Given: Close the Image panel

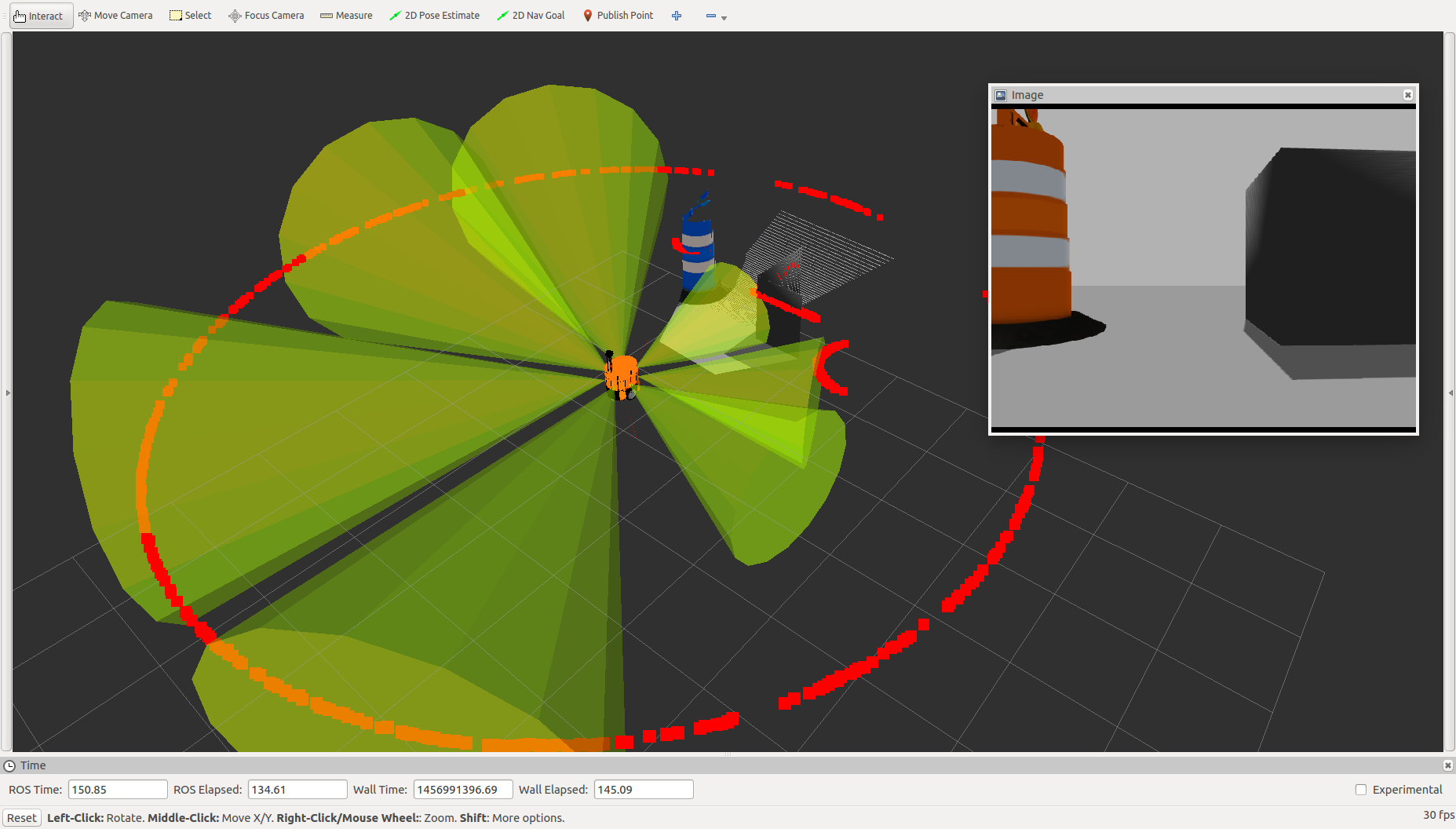Looking at the screenshot, I should [1408, 95].
